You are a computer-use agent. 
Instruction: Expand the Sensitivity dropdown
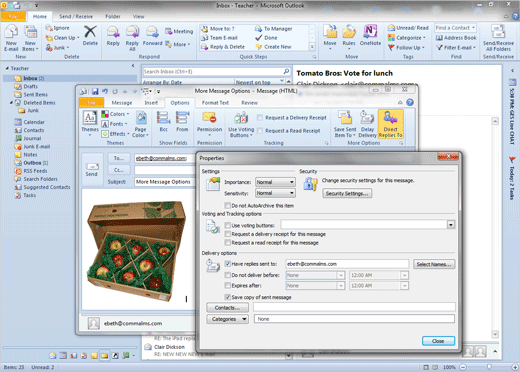(275, 193)
